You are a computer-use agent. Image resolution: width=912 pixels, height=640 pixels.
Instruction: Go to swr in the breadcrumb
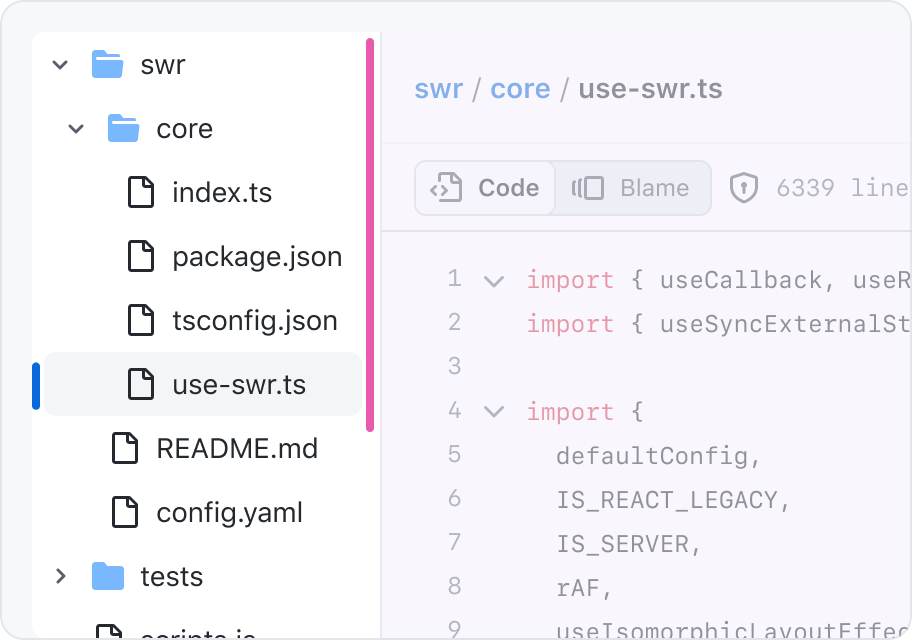pos(439,89)
